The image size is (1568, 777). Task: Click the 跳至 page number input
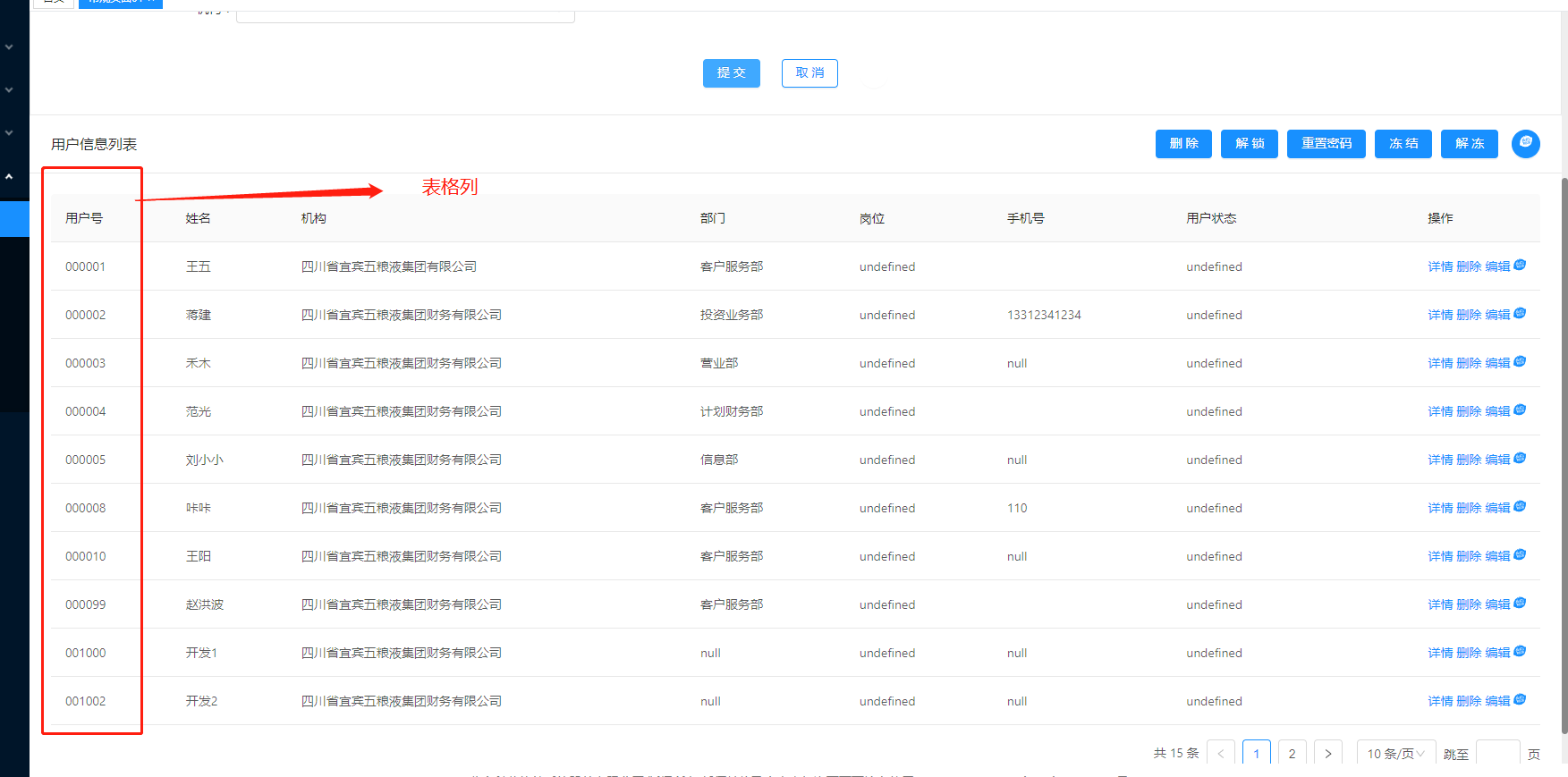pyautogui.click(x=1498, y=753)
